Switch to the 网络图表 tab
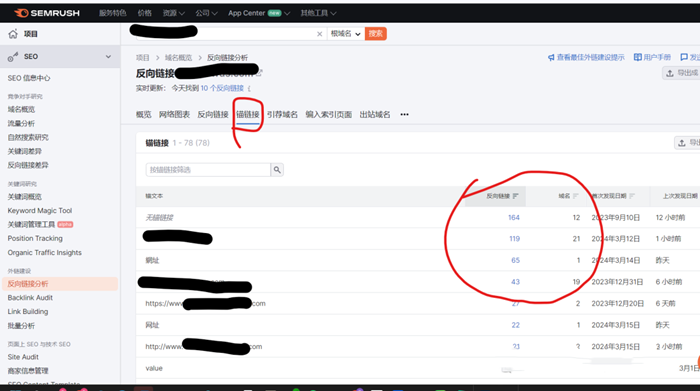Viewport: 700px width, 391px height. (174, 115)
